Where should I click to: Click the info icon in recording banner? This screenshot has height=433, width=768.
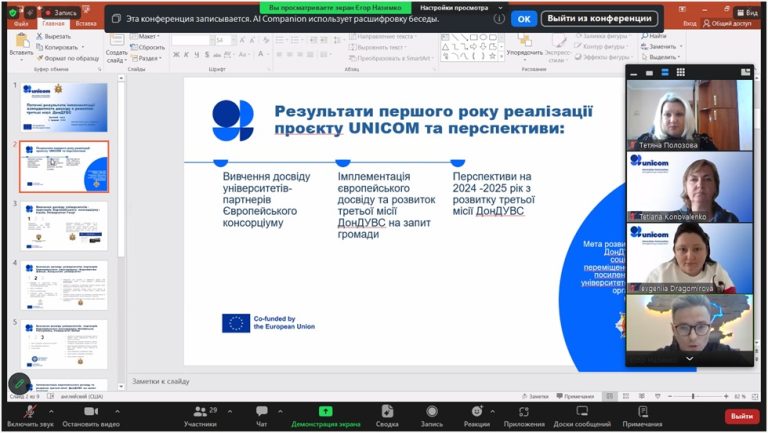[499, 19]
